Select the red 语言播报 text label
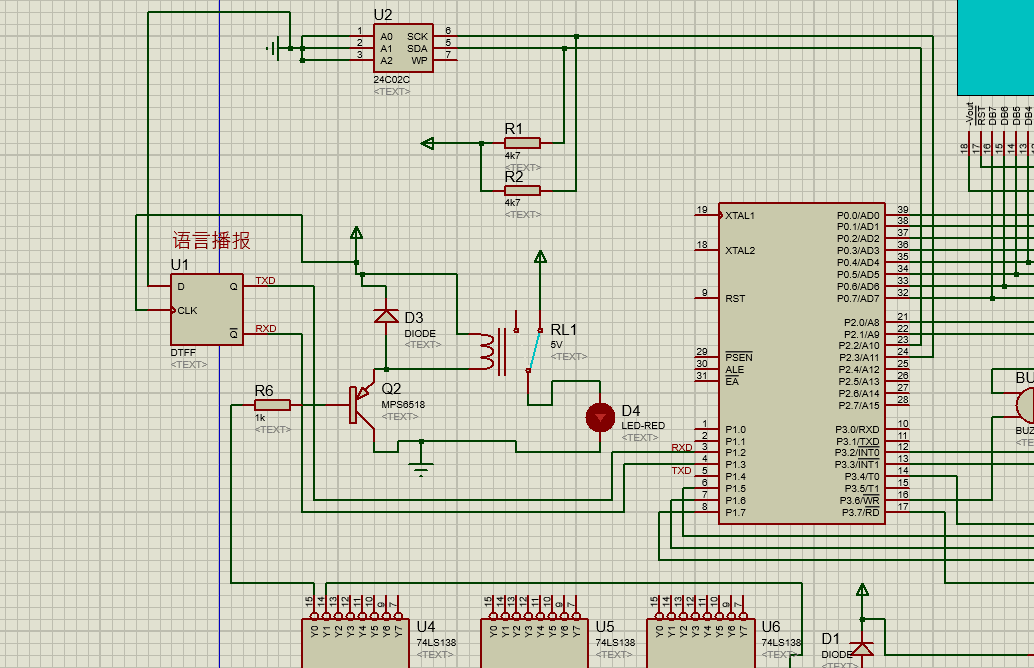 [x=212, y=240]
